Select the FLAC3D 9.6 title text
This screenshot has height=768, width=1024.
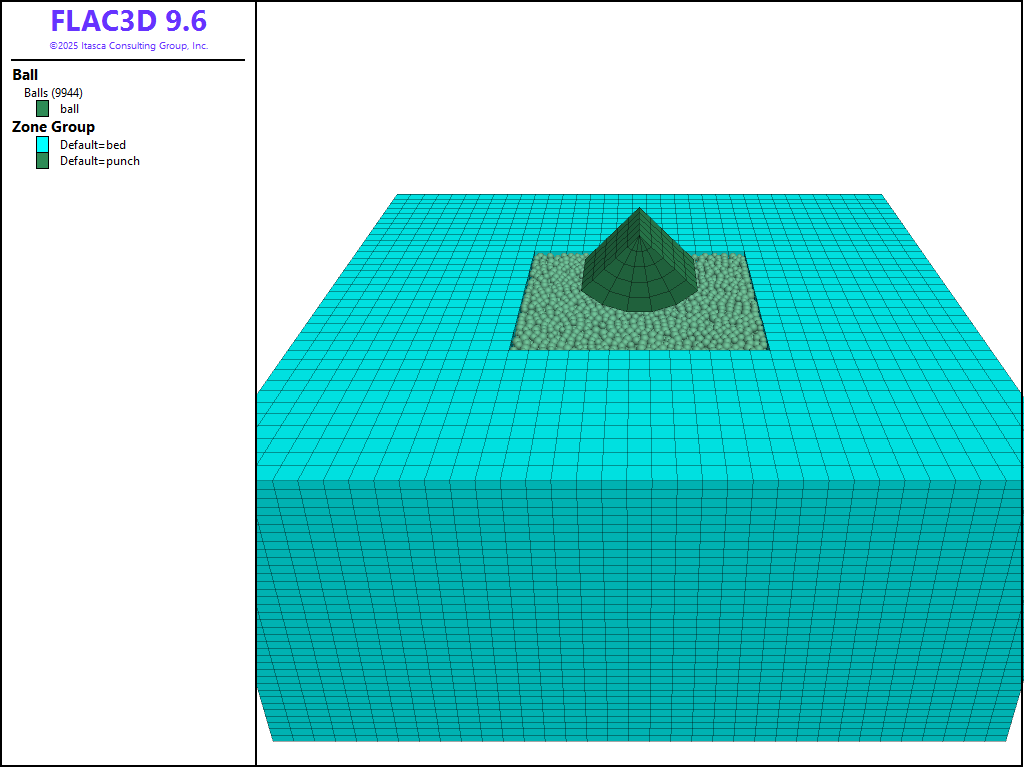128,22
